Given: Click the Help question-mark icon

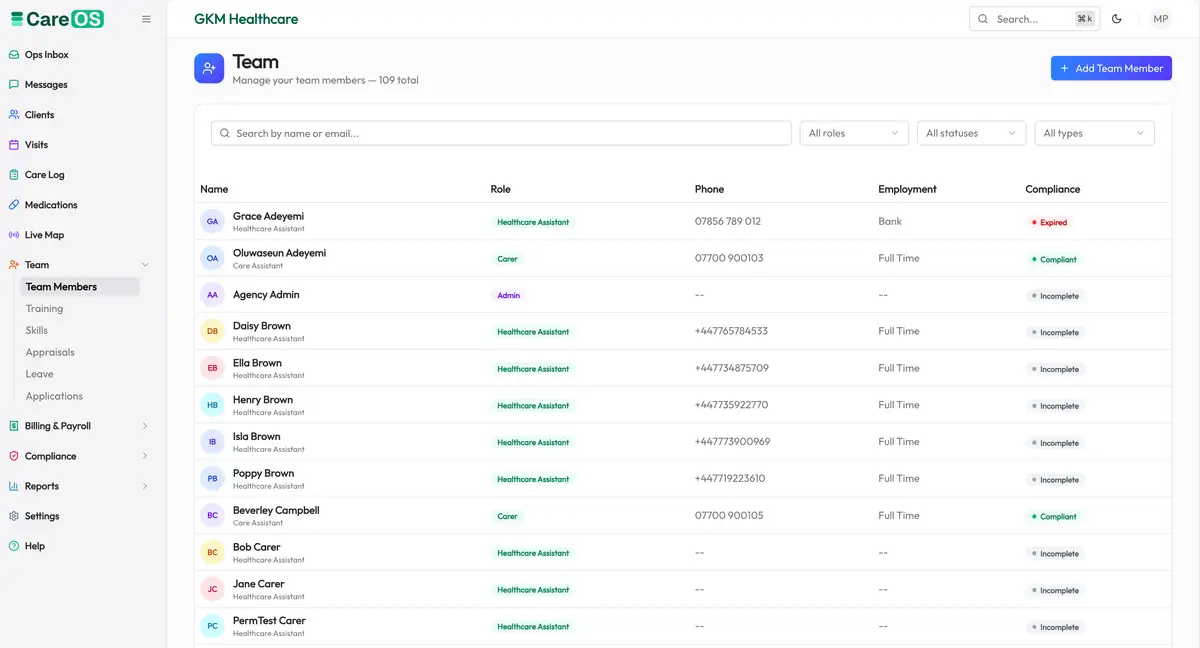Looking at the screenshot, I should pyautogui.click(x=14, y=546).
